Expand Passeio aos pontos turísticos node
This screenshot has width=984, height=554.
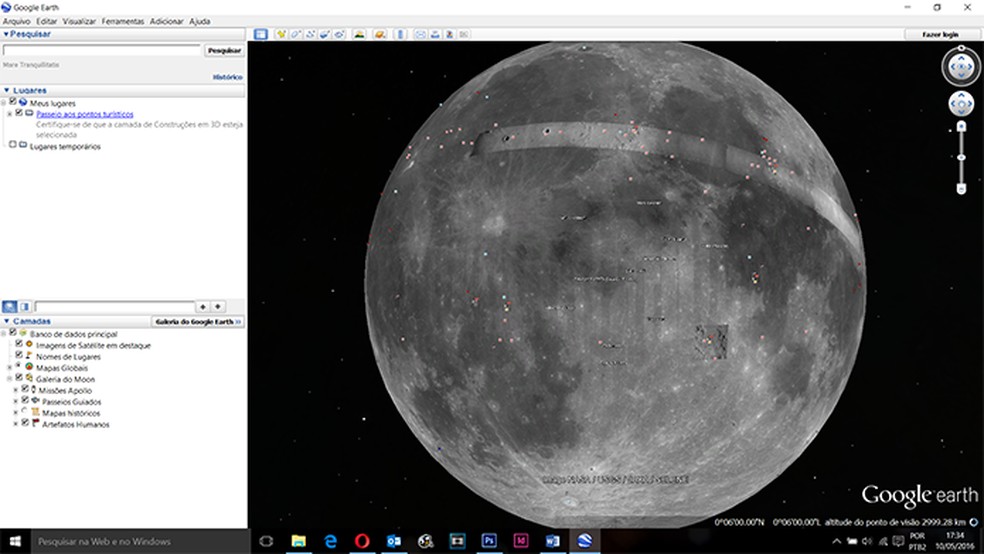(9, 114)
